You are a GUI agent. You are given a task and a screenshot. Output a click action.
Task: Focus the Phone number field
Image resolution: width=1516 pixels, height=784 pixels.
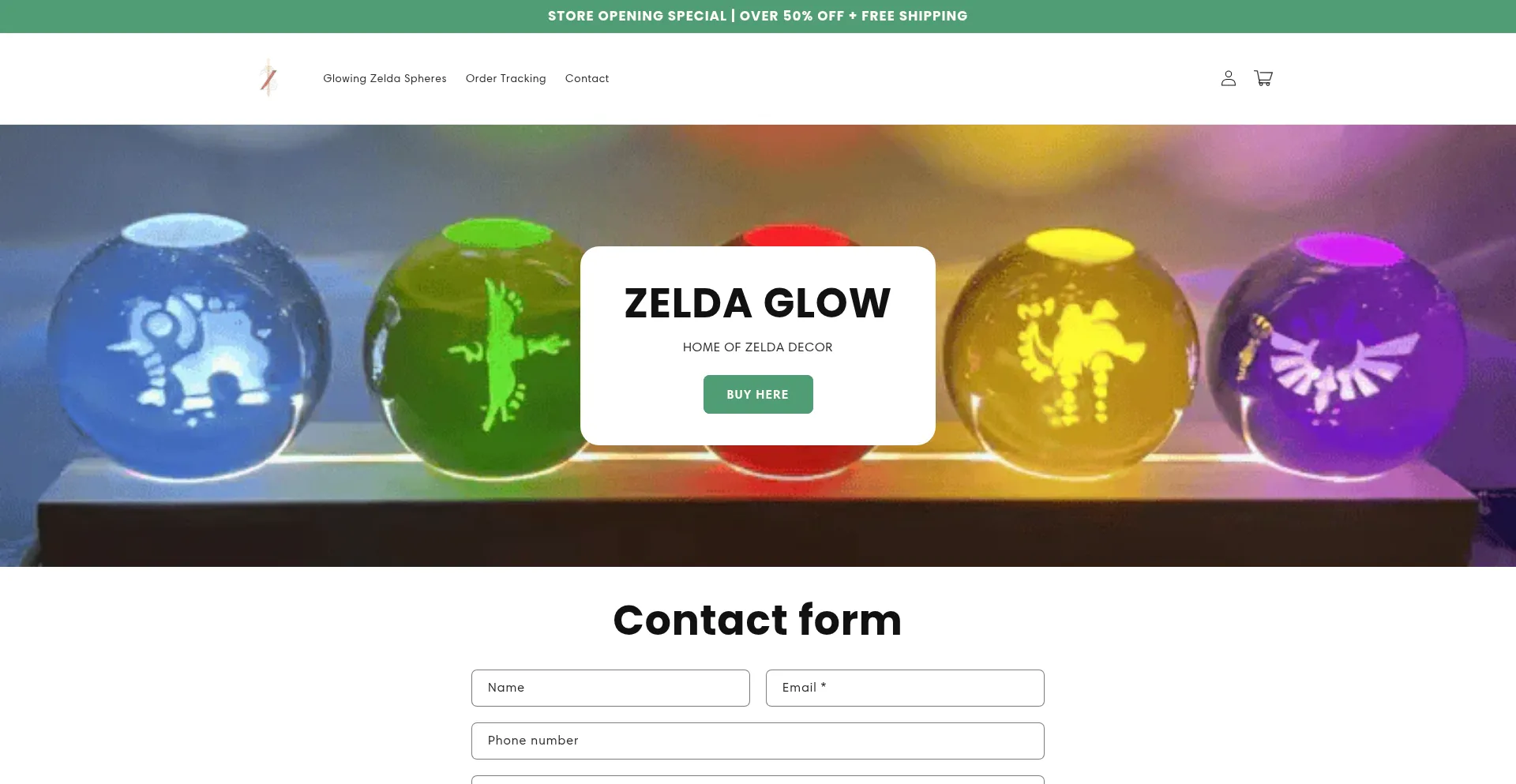click(758, 741)
